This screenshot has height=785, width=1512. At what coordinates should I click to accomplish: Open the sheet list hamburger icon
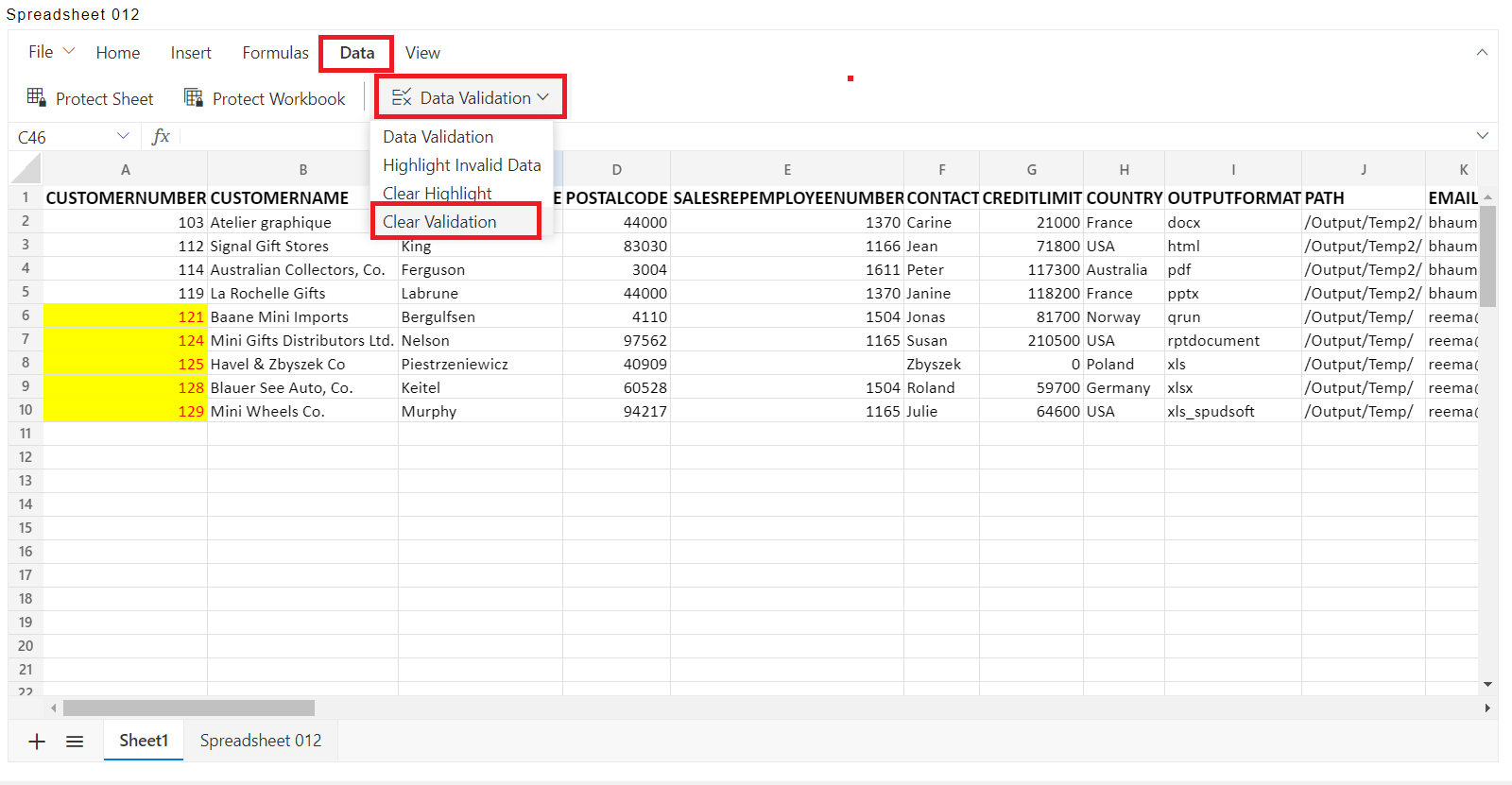pos(75,742)
